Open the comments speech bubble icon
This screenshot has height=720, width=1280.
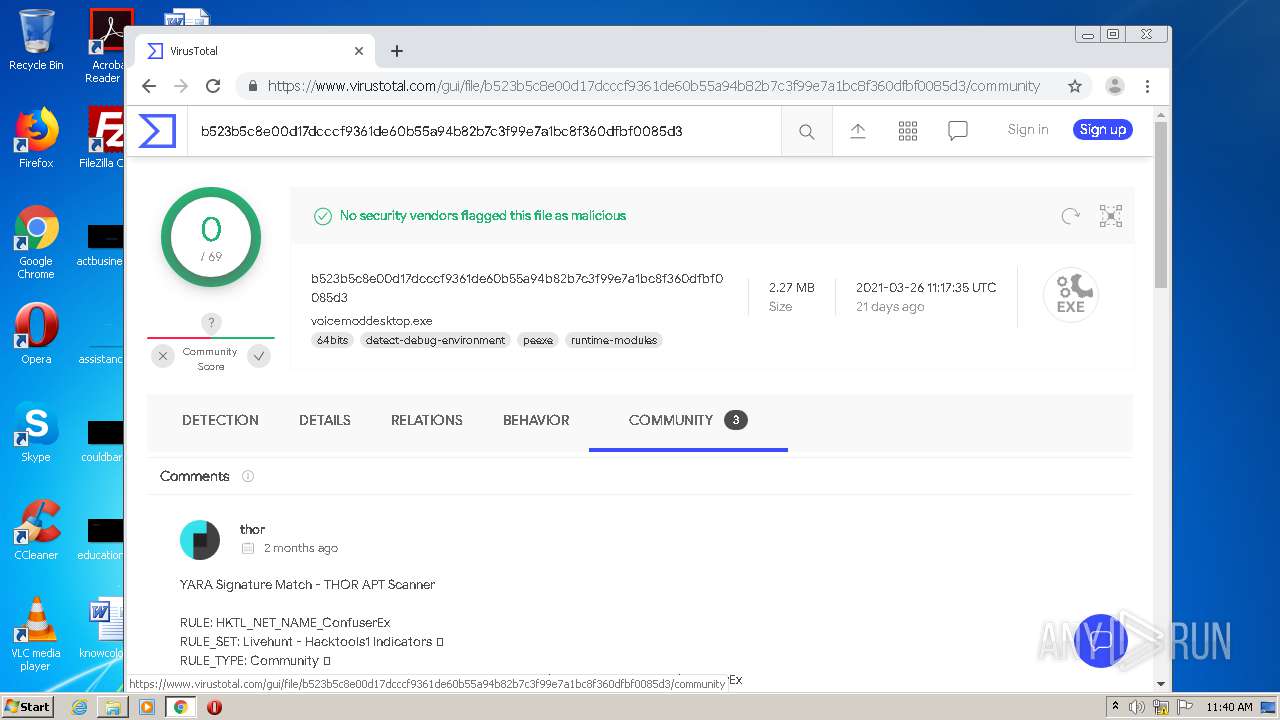pos(958,131)
